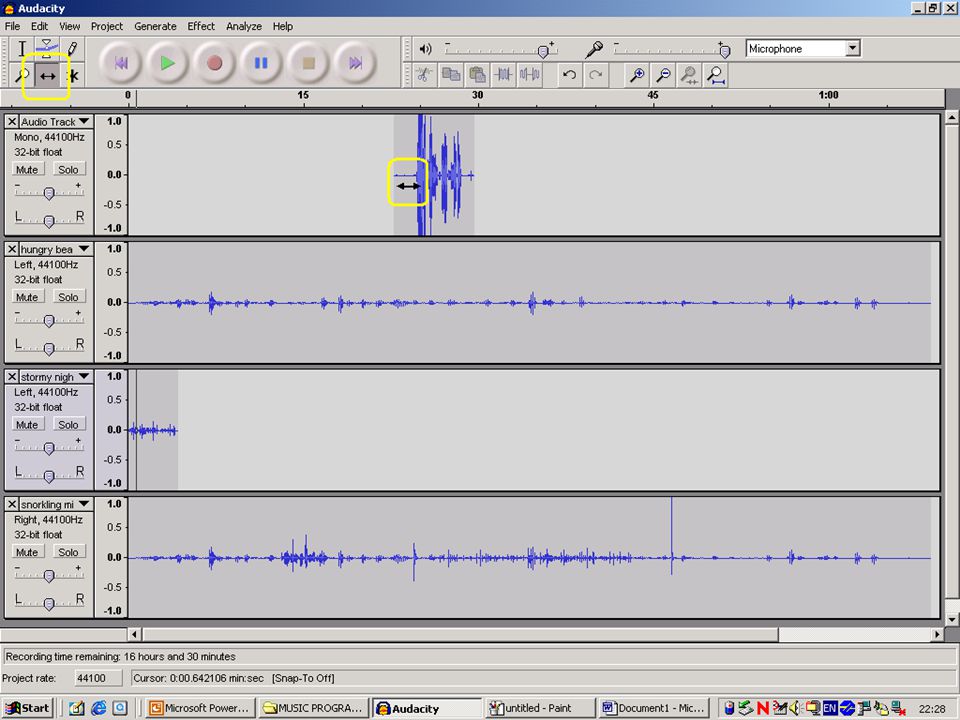The height and width of the screenshot is (720, 960).
Task: Click the blue Pause button
Action: tap(261, 62)
